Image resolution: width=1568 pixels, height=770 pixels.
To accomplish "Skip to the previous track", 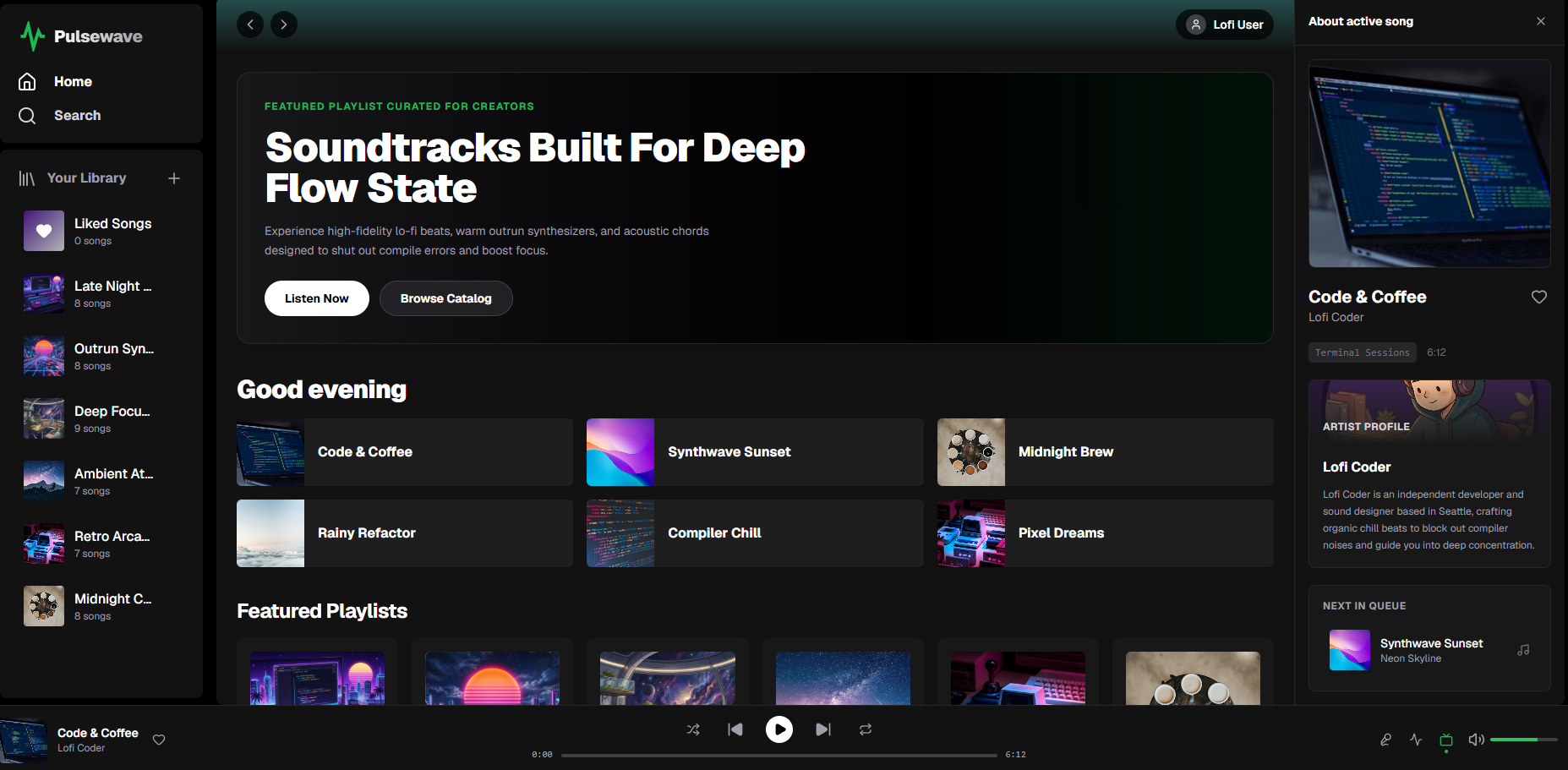I will 735,729.
